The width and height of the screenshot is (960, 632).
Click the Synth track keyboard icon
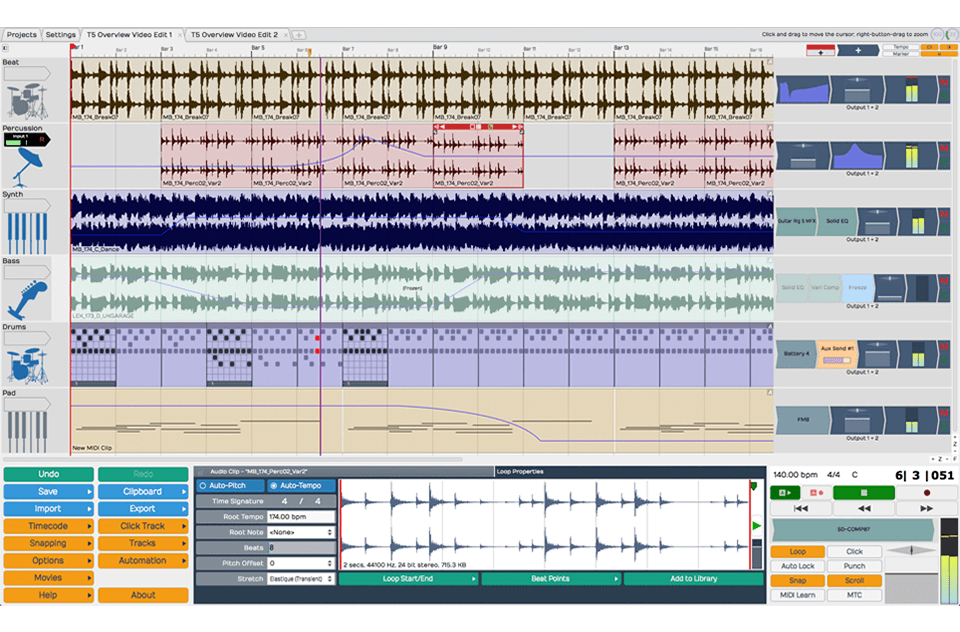(x=27, y=231)
